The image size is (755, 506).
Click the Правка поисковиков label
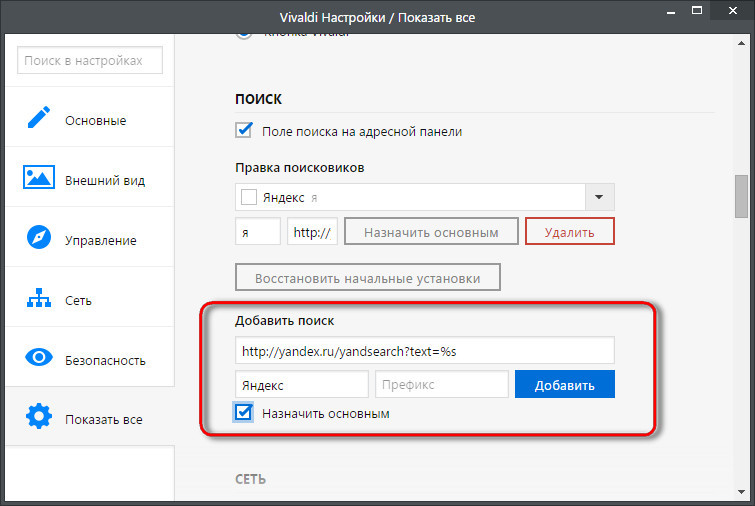pos(299,168)
